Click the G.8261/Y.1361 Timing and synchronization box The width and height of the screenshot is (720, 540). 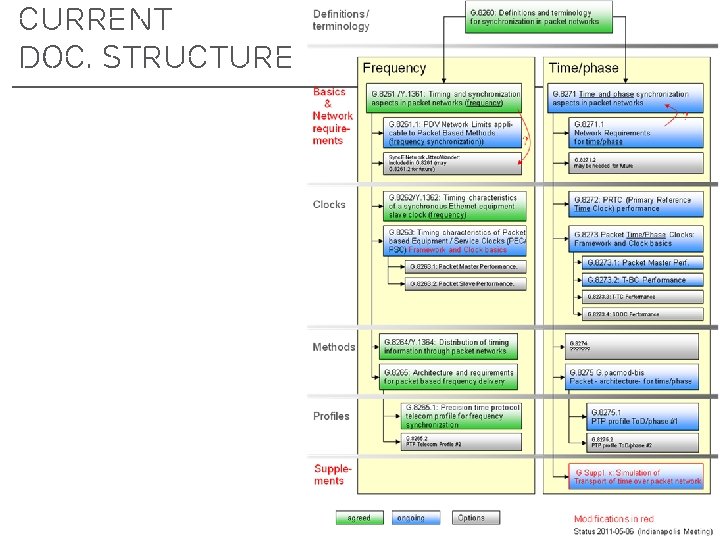tap(444, 98)
